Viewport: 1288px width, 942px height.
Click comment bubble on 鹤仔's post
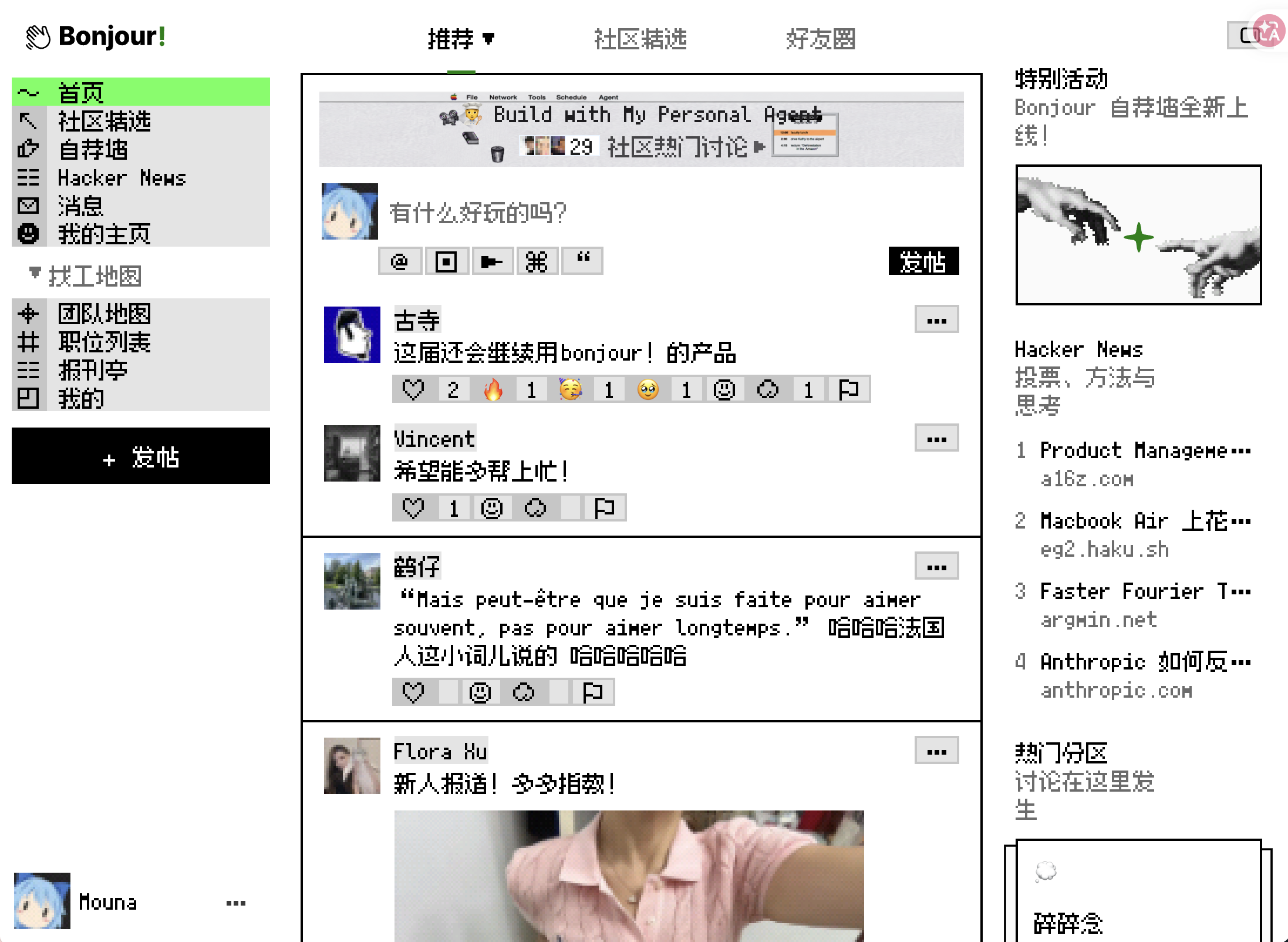[x=524, y=692]
